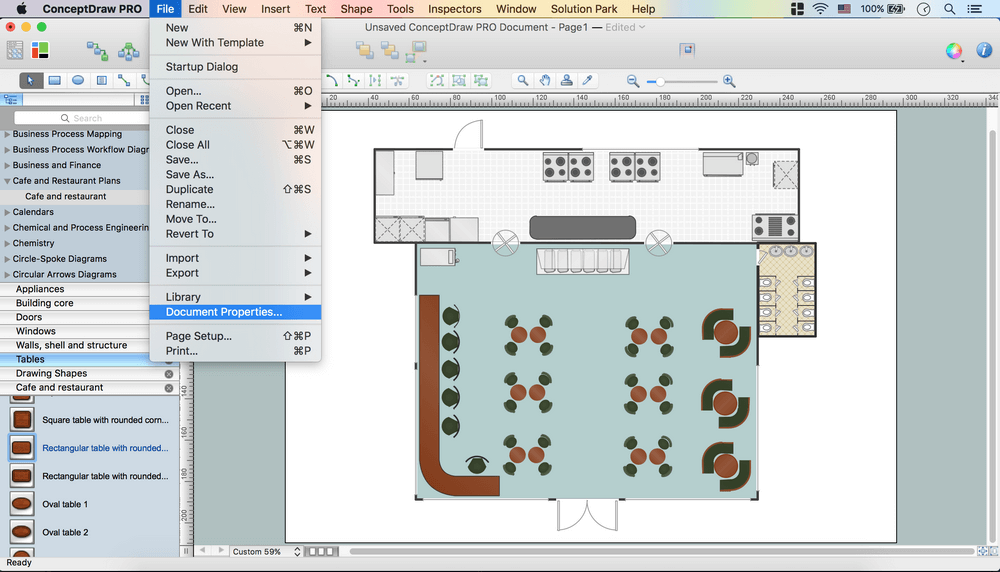Expand Business Process Mapping category

(7, 134)
